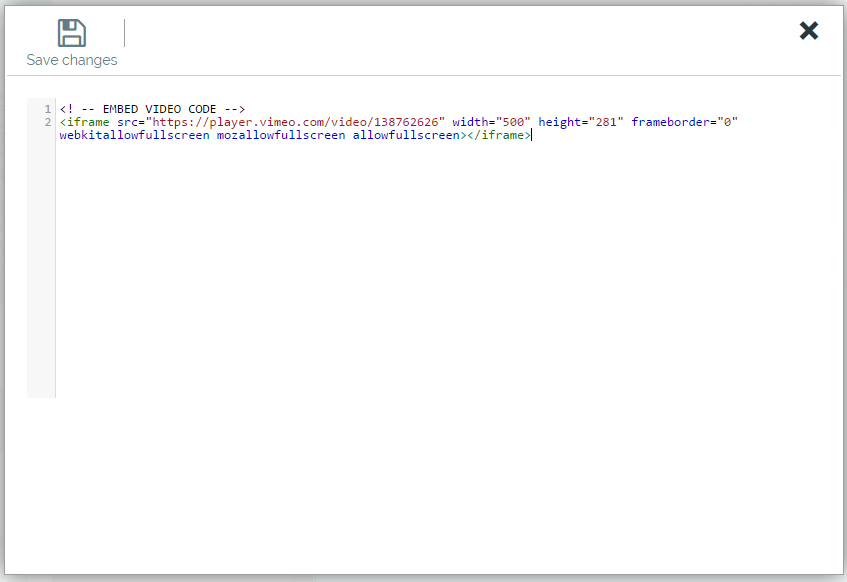Click the closing </iframe> tag

point(499,135)
